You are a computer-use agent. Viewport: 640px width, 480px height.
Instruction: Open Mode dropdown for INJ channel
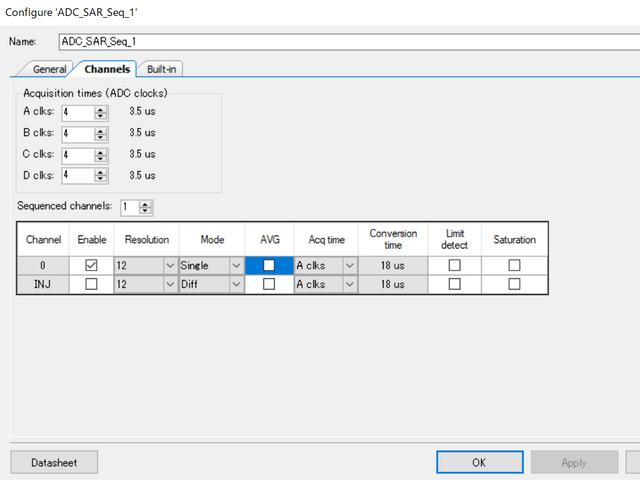(236, 284)
